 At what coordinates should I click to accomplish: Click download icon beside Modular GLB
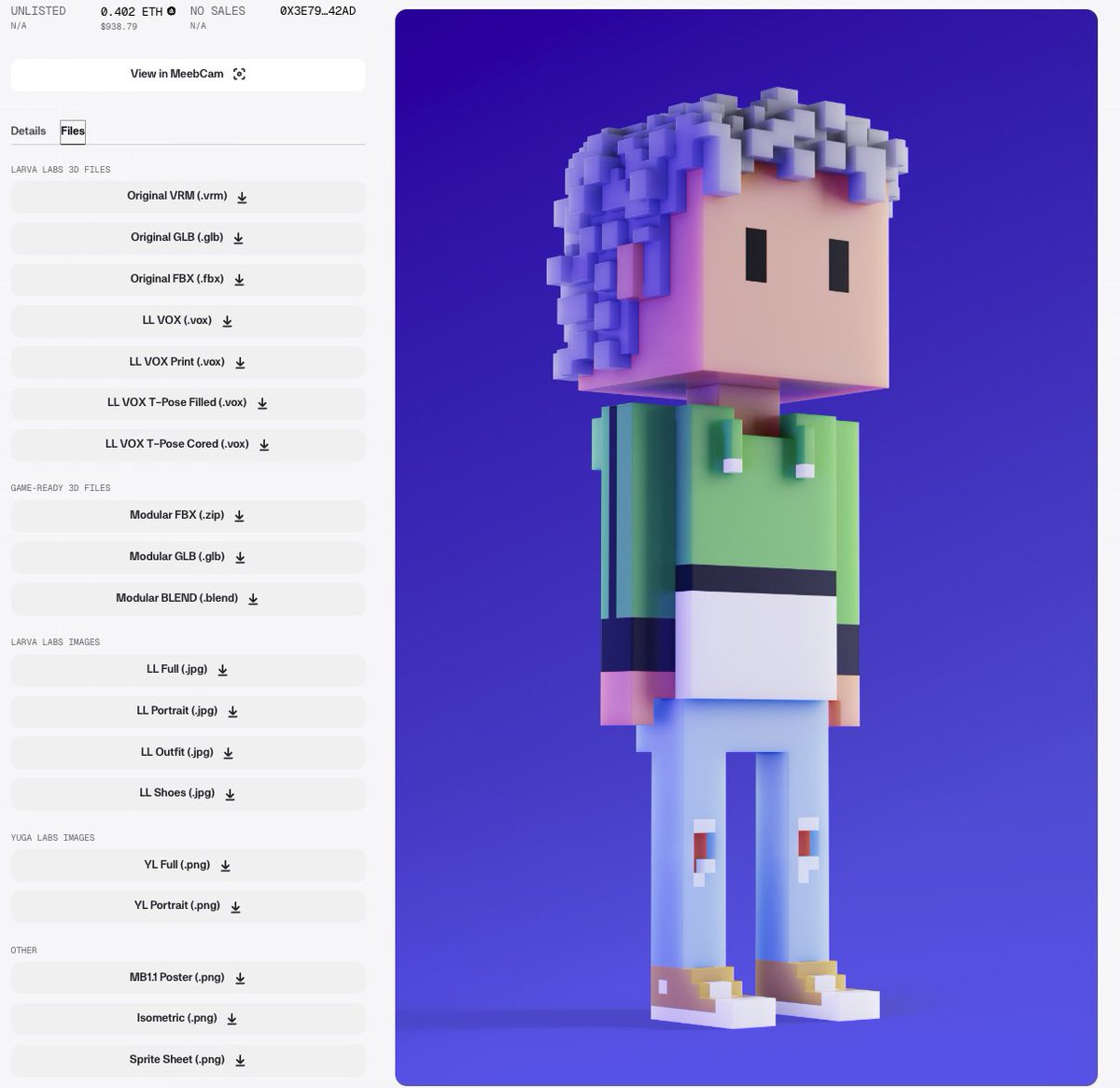coord(240,557)
